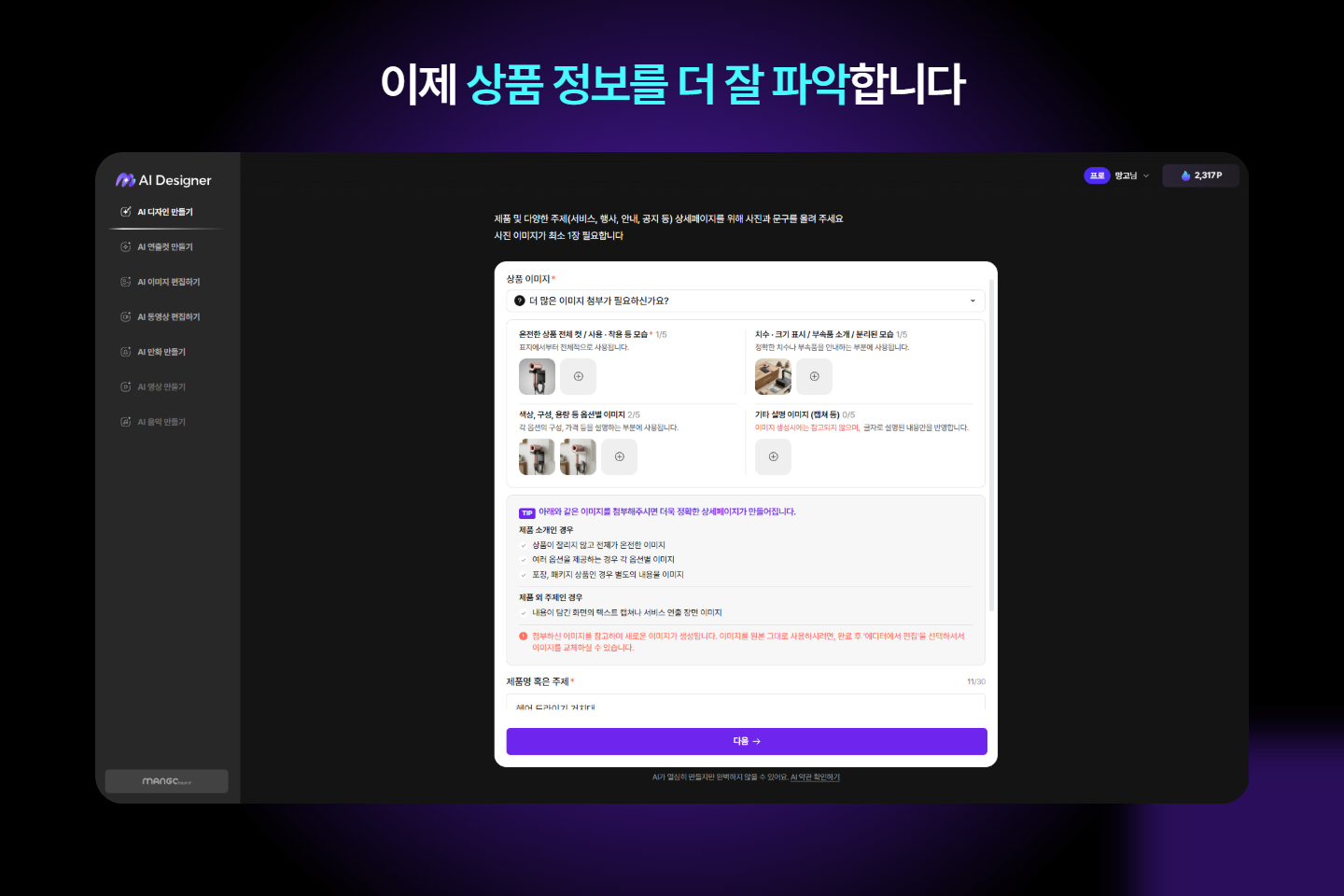The image size is (1344, 896).
Task: Open the AI 연출컷 만들기 menu
Action: (x=157, y=247)
